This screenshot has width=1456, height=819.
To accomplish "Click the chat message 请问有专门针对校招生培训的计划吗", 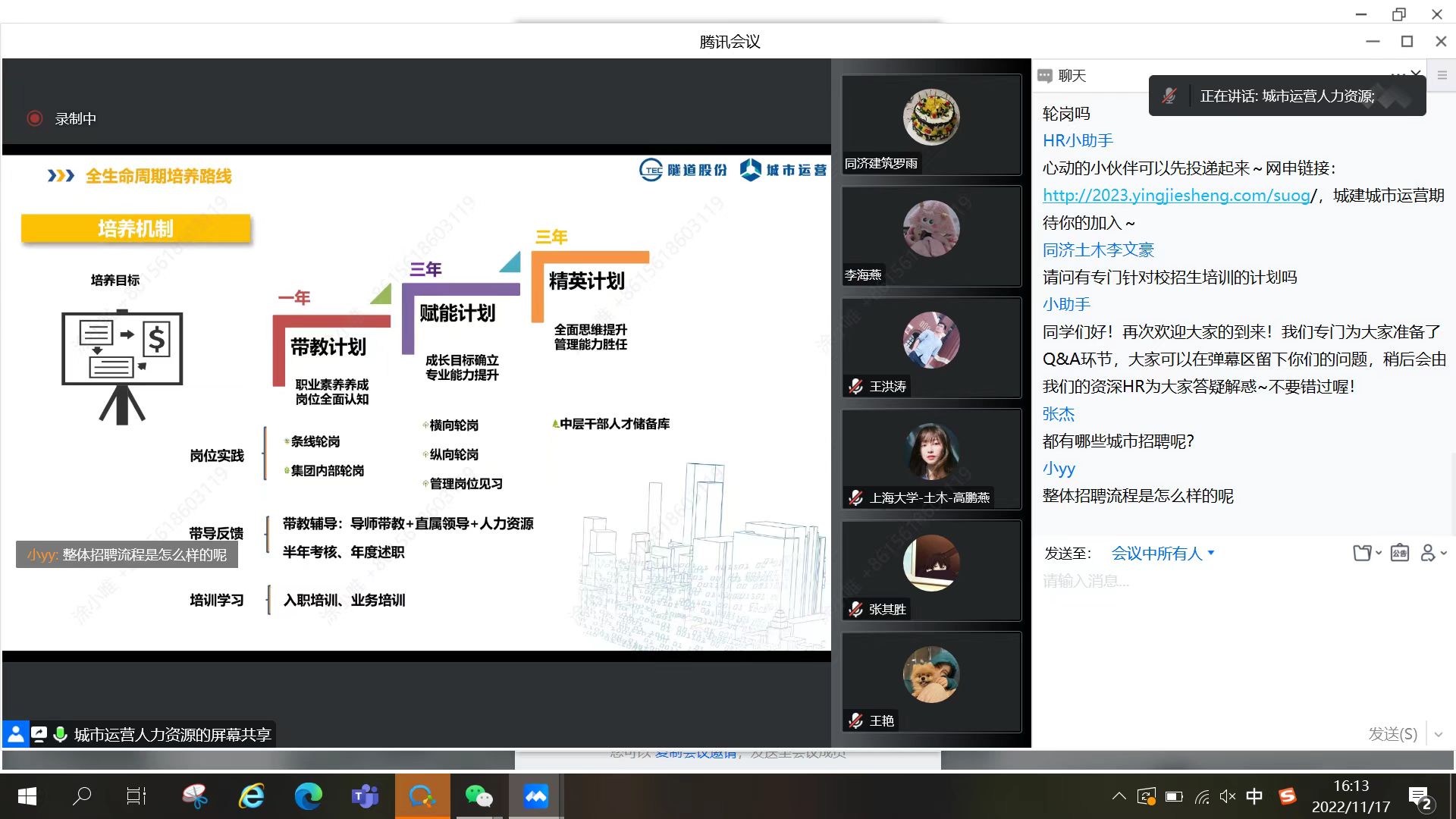I will coord(1169,277).
